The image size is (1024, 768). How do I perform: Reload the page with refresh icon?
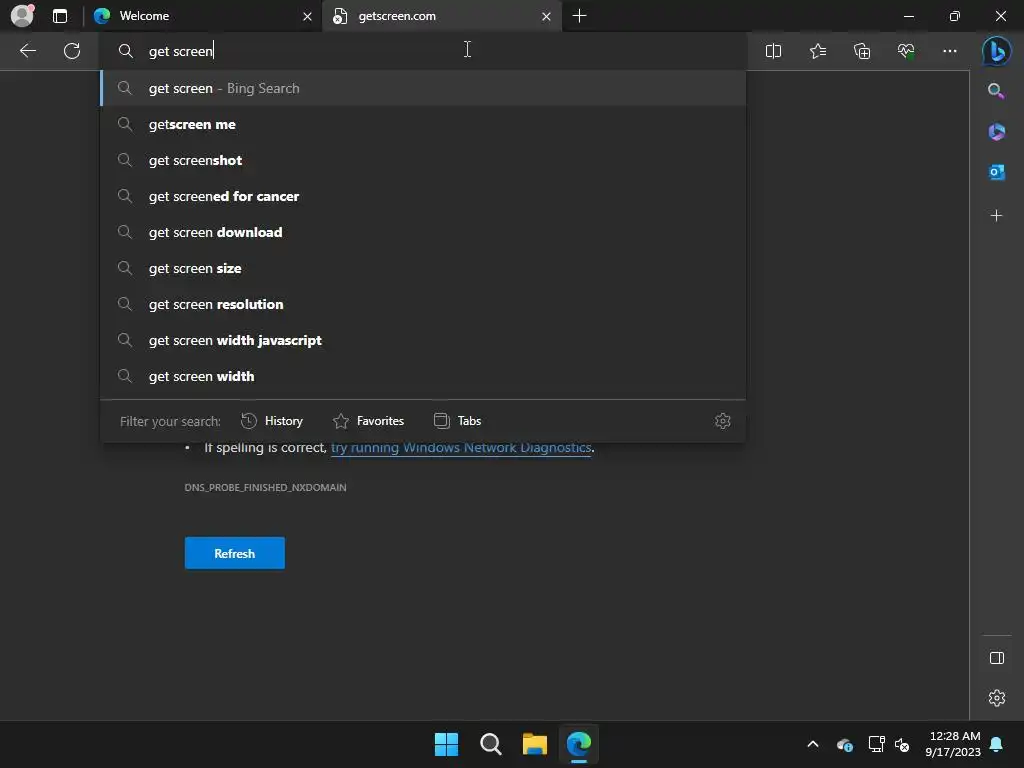[72, 51]
